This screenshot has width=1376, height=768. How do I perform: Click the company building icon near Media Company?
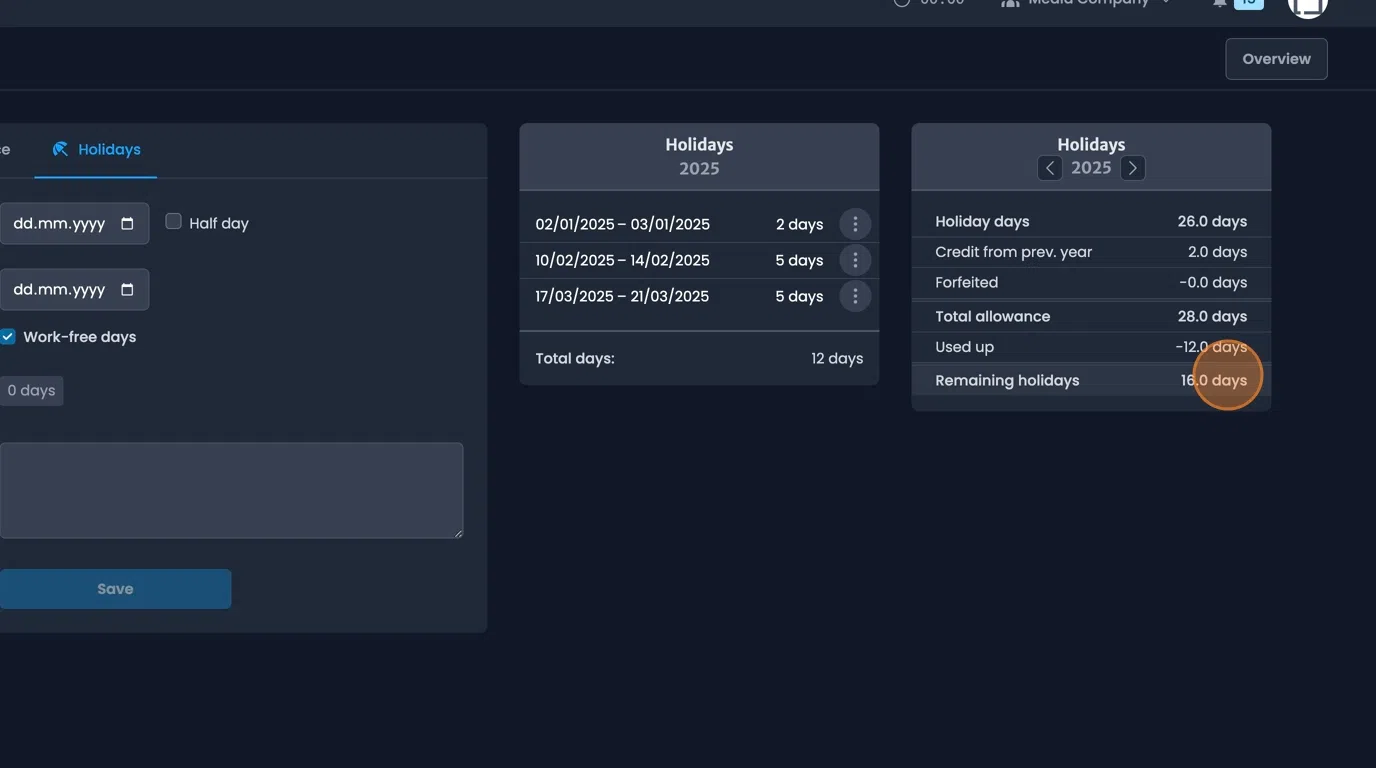click(x=1010, y=2)
